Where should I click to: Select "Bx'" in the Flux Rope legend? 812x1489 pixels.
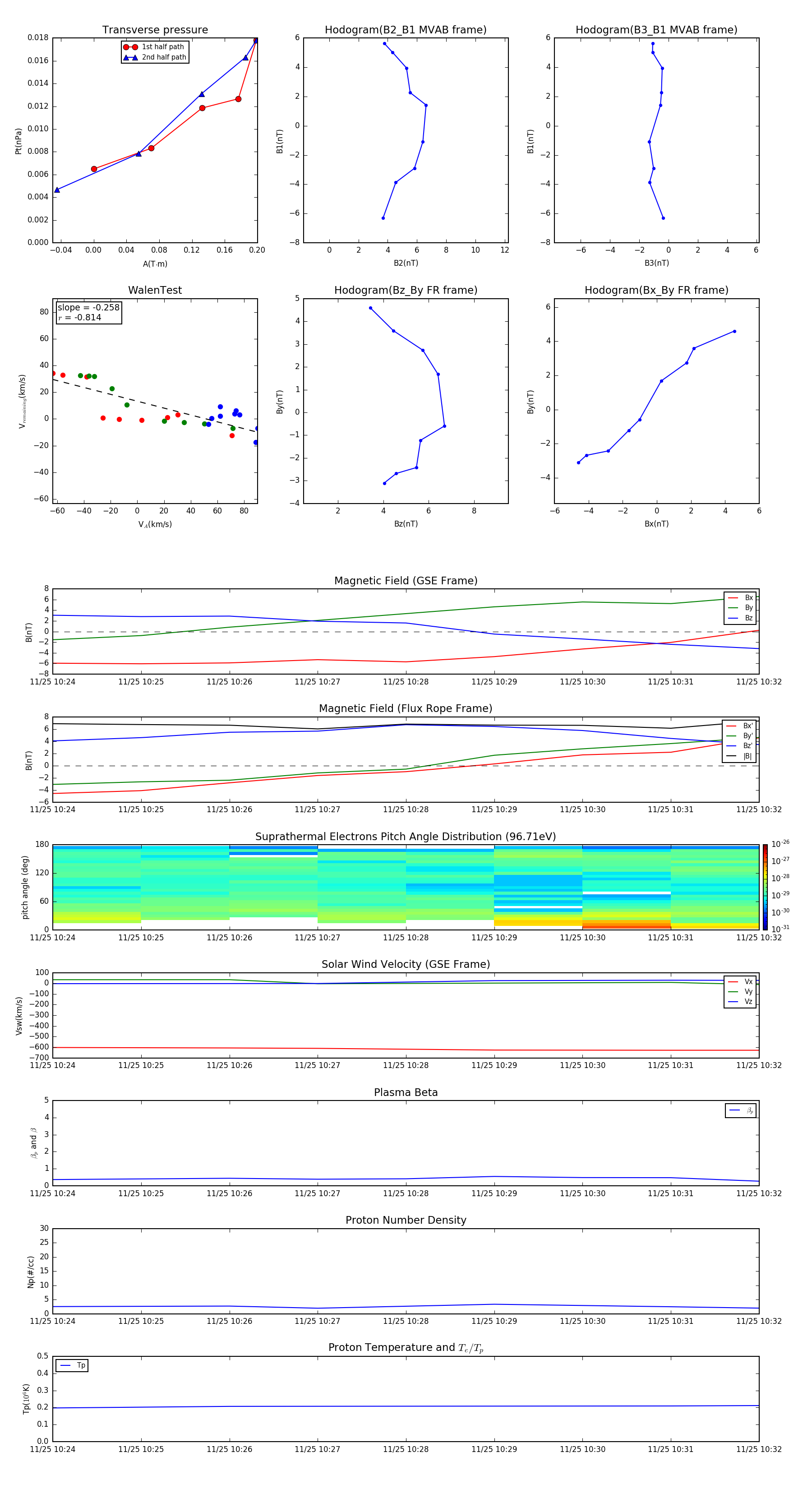[740, 726]
